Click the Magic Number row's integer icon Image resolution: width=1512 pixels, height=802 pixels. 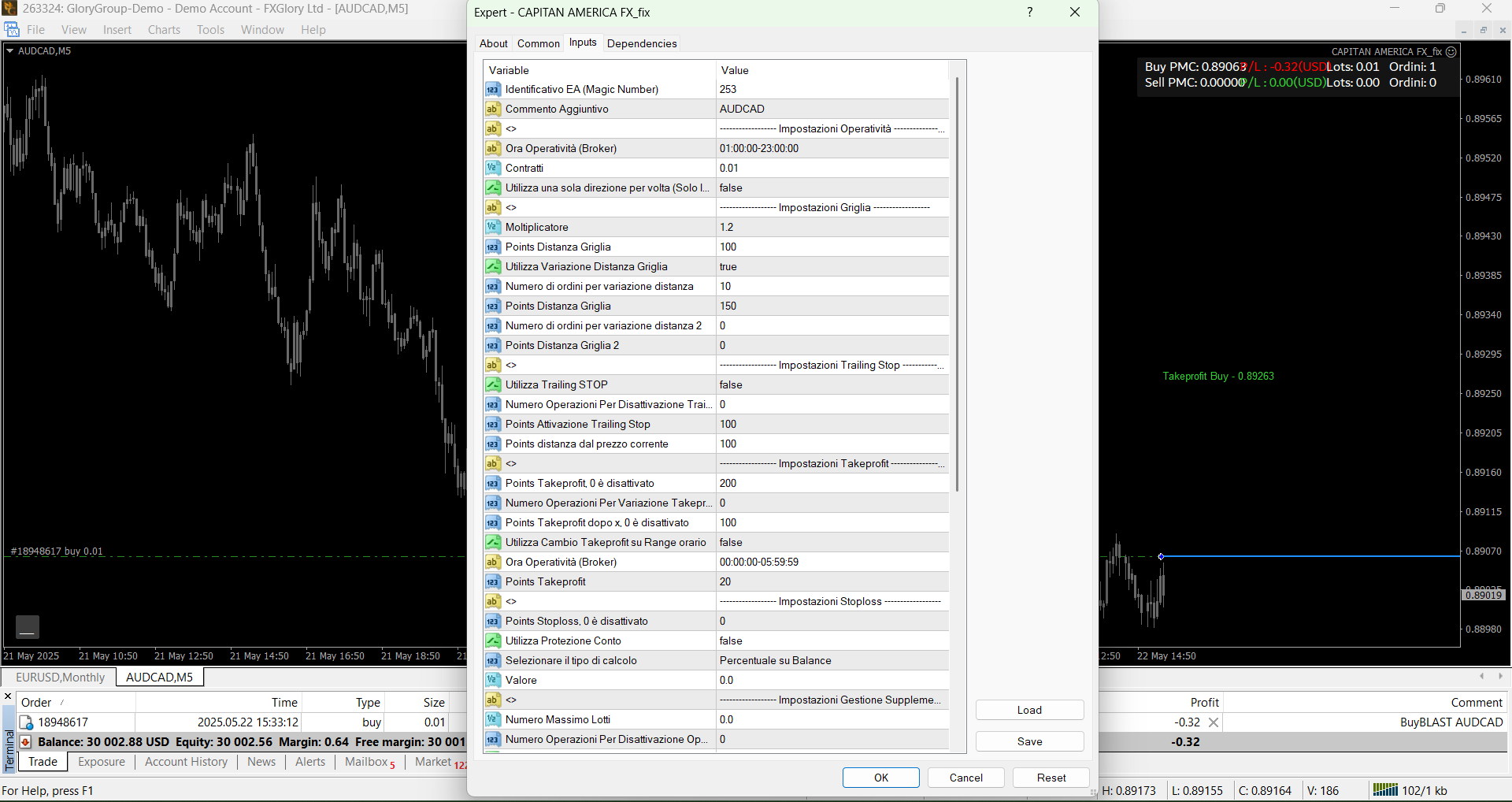click(x=493, y=90)
